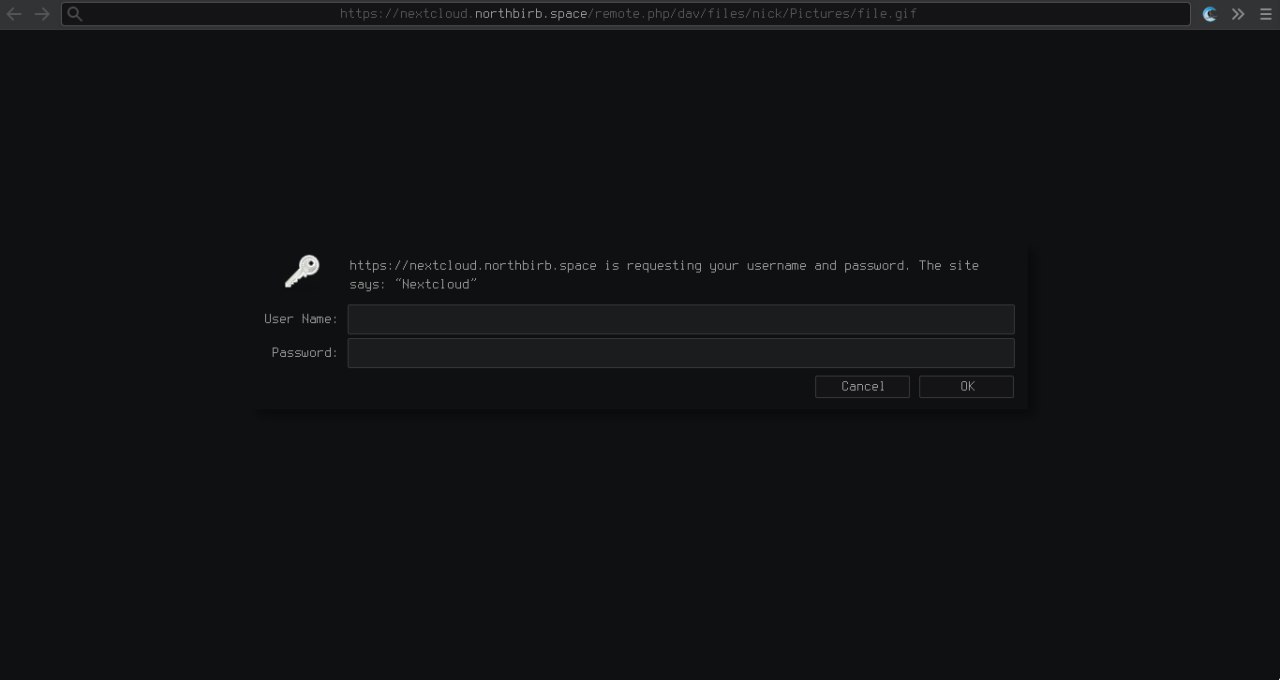Click the search magnifier in address bar
This screenshot has height=680, width=1280.
(75, 14)
